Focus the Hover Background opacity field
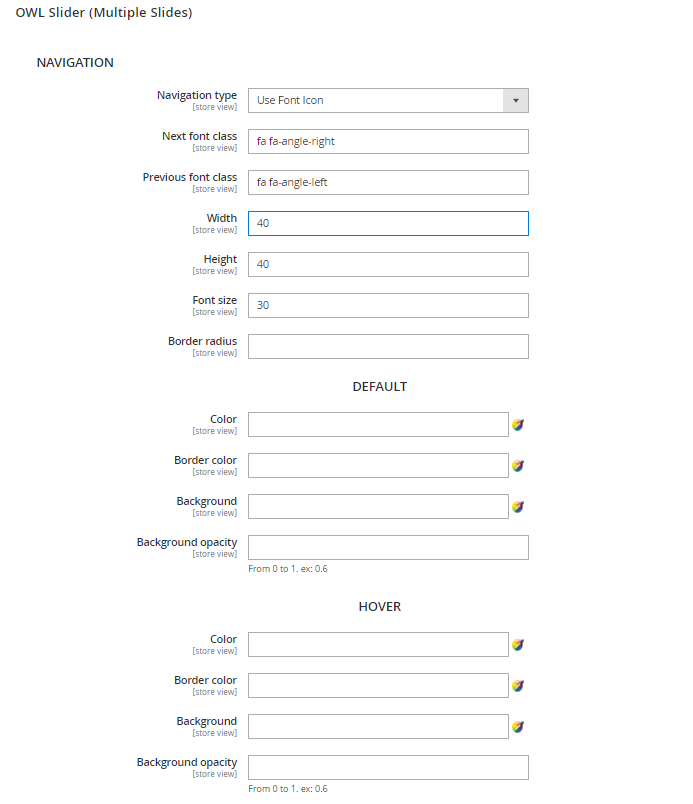Screen dimensions: 693x804 pos(388,768)
